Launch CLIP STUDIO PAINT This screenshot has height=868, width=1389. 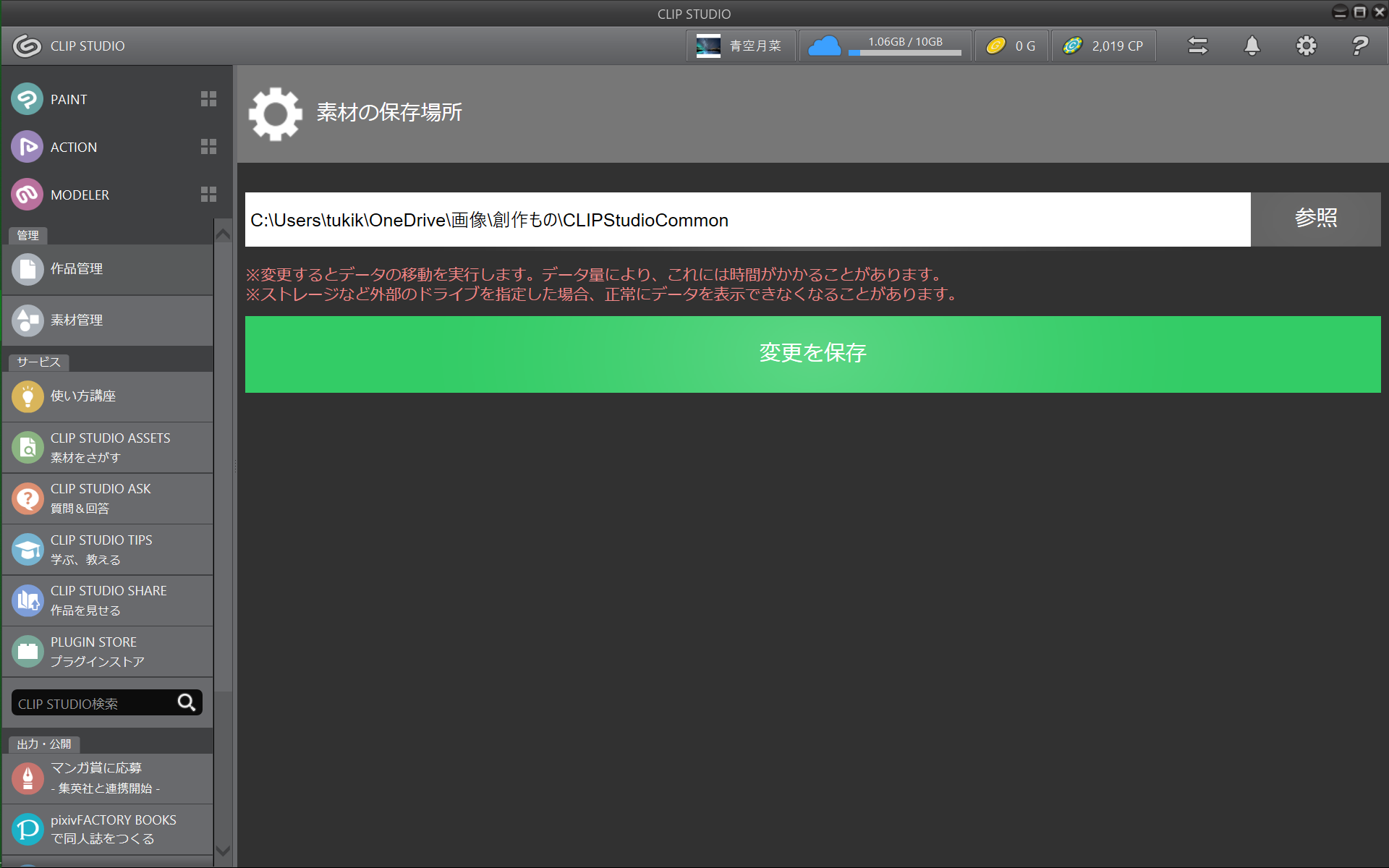pyautogui.click(x=69, y=99)
